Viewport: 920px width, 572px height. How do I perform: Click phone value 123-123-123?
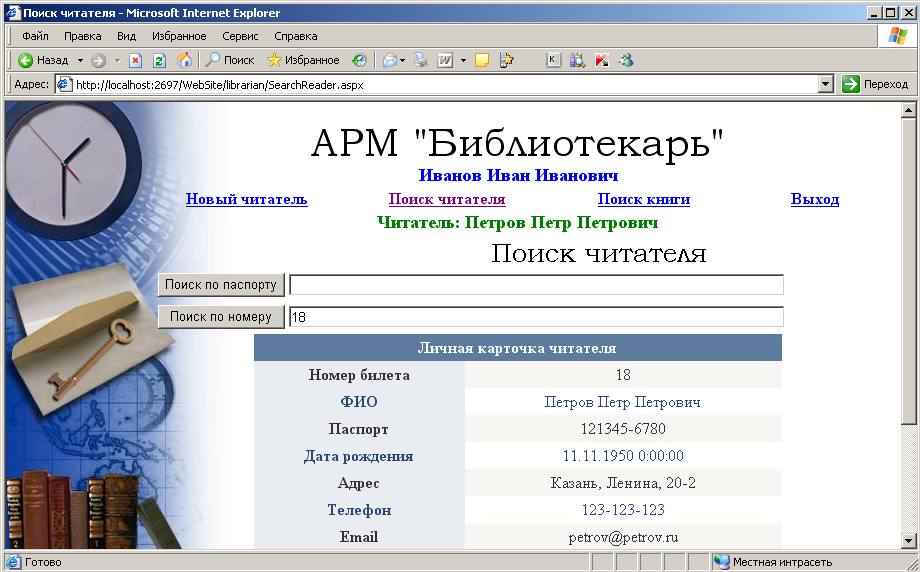coord(623,510)
